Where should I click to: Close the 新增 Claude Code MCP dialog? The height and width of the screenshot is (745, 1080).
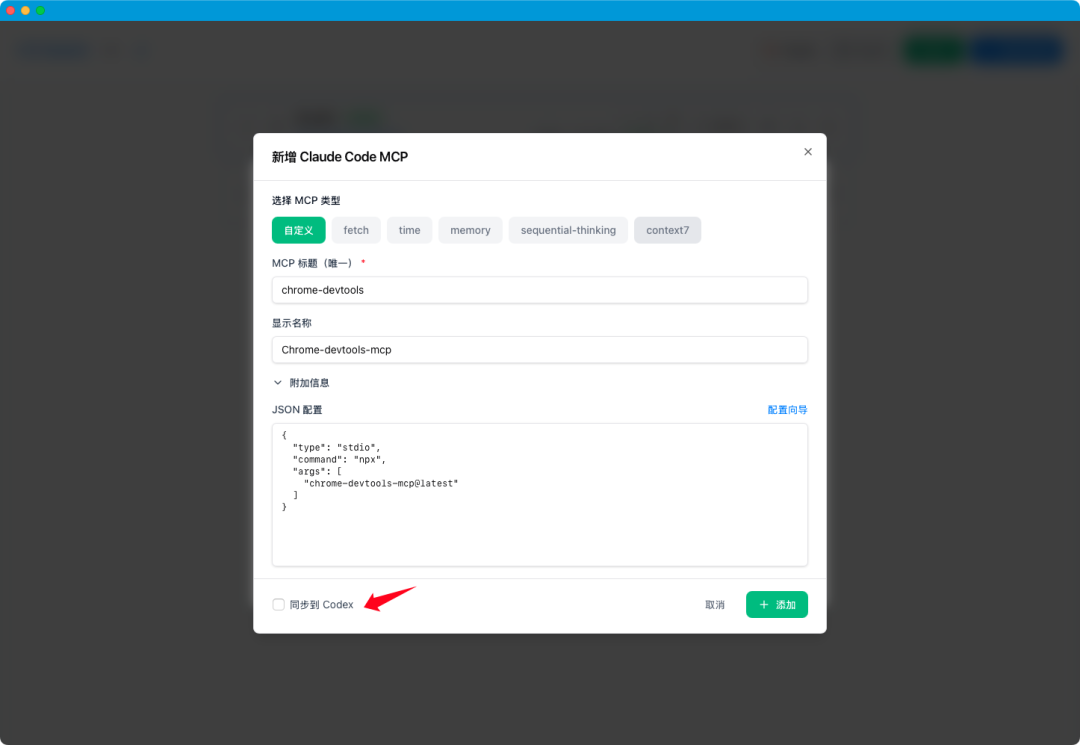click(x=808, y=152)
